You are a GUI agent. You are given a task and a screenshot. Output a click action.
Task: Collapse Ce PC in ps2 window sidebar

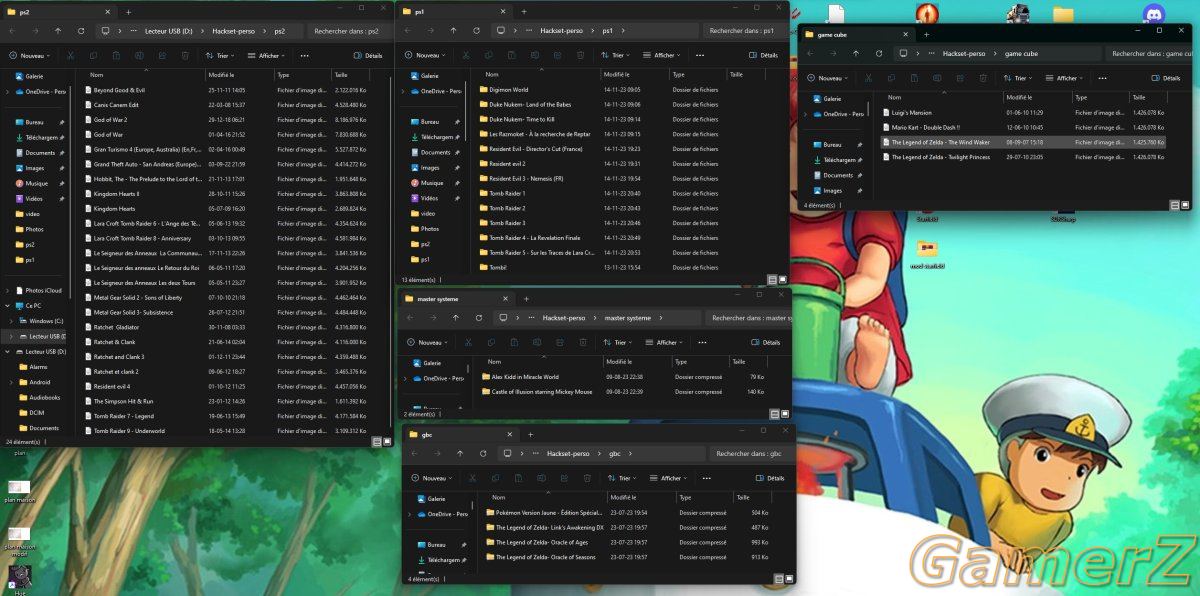click(8, 305)
